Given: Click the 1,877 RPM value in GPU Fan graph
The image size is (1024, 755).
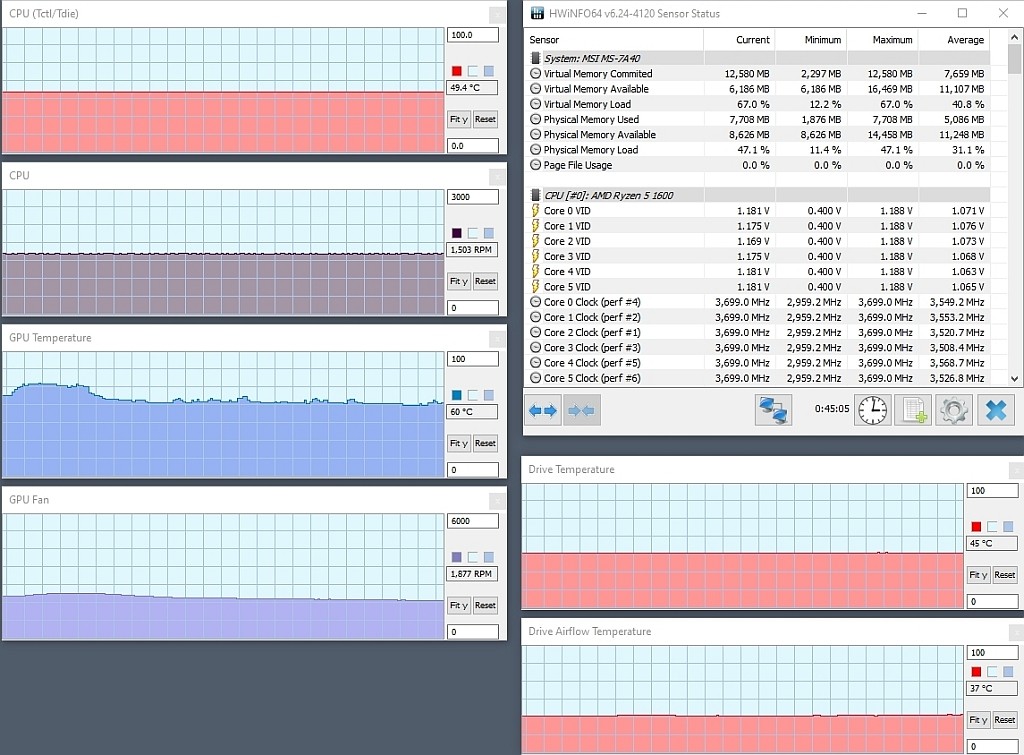Looking at the screenshot, I should (473, 573).
